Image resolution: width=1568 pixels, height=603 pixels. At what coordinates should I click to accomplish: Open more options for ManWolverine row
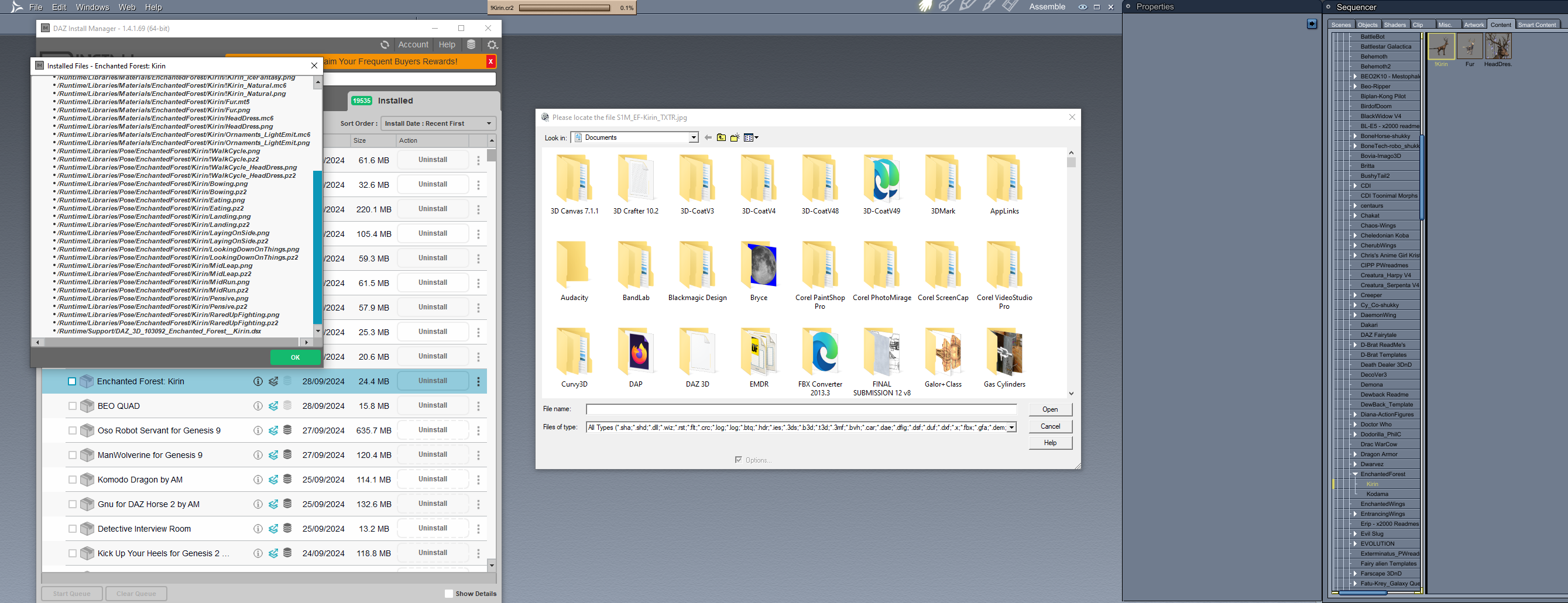[478, 455]
